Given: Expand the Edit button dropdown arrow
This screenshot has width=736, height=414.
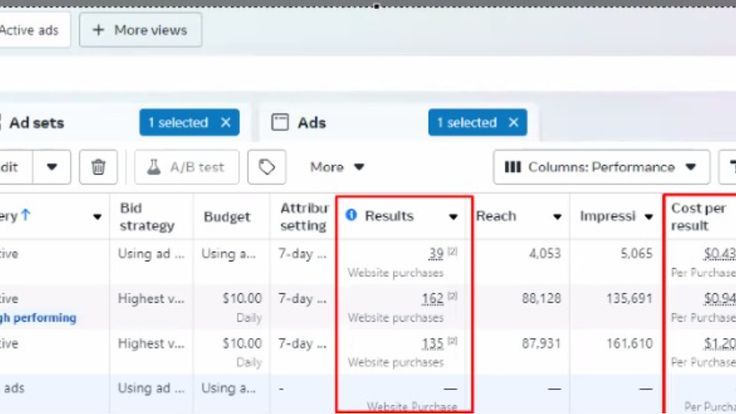Looking at the screenshot, I should [52, 167].
